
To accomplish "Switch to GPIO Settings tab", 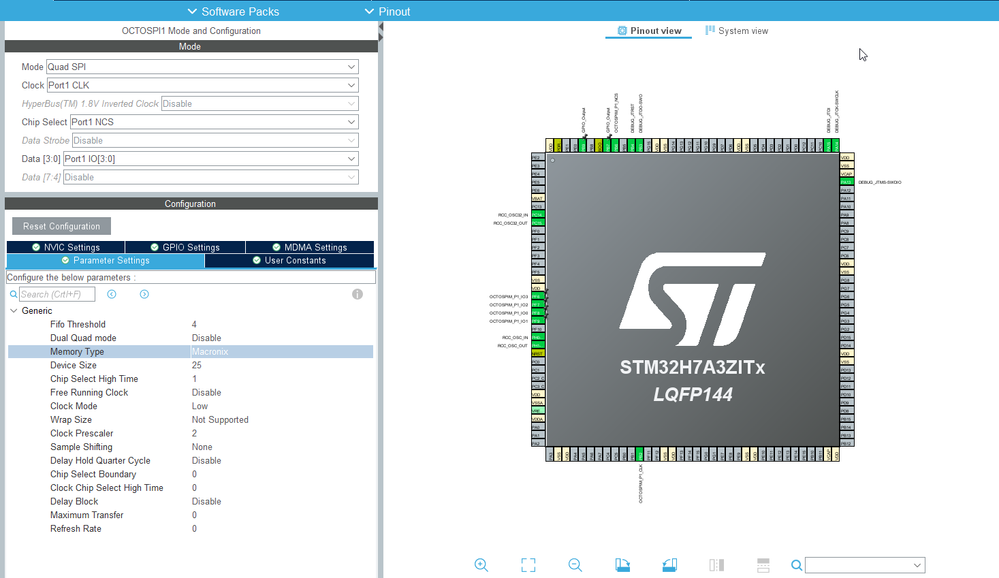I will click(185, 247).
